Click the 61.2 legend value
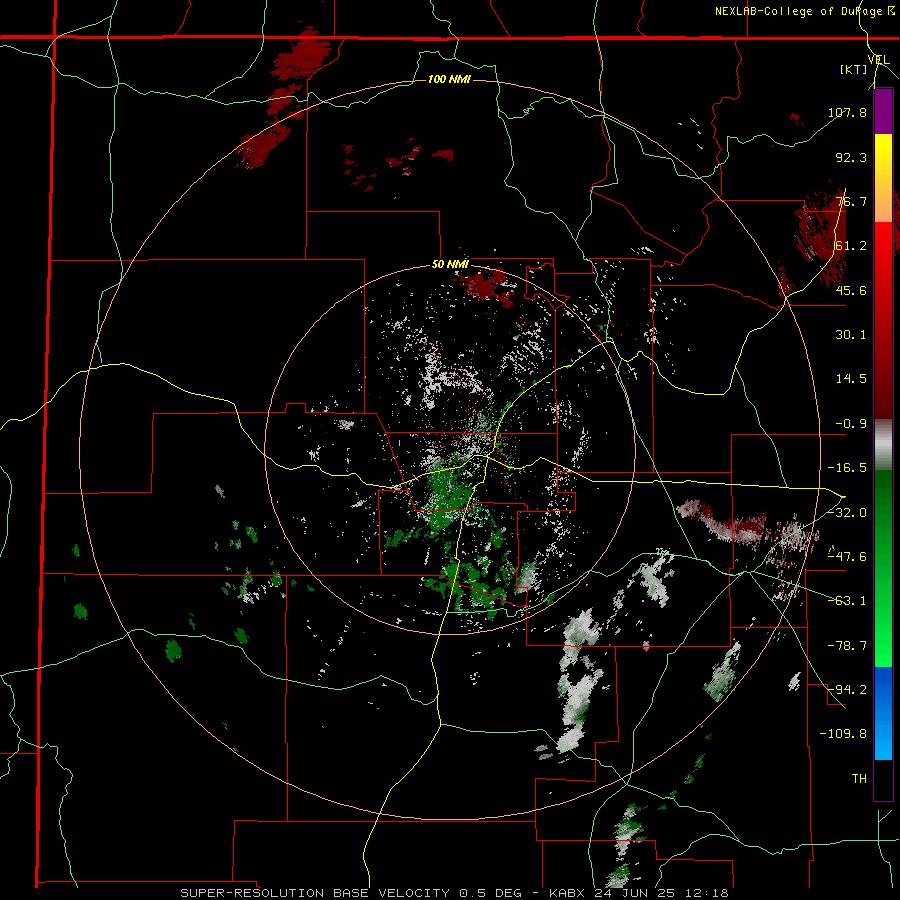Viewport: 900px width, 900px height. pyautogui.click(x=851, y=246)
